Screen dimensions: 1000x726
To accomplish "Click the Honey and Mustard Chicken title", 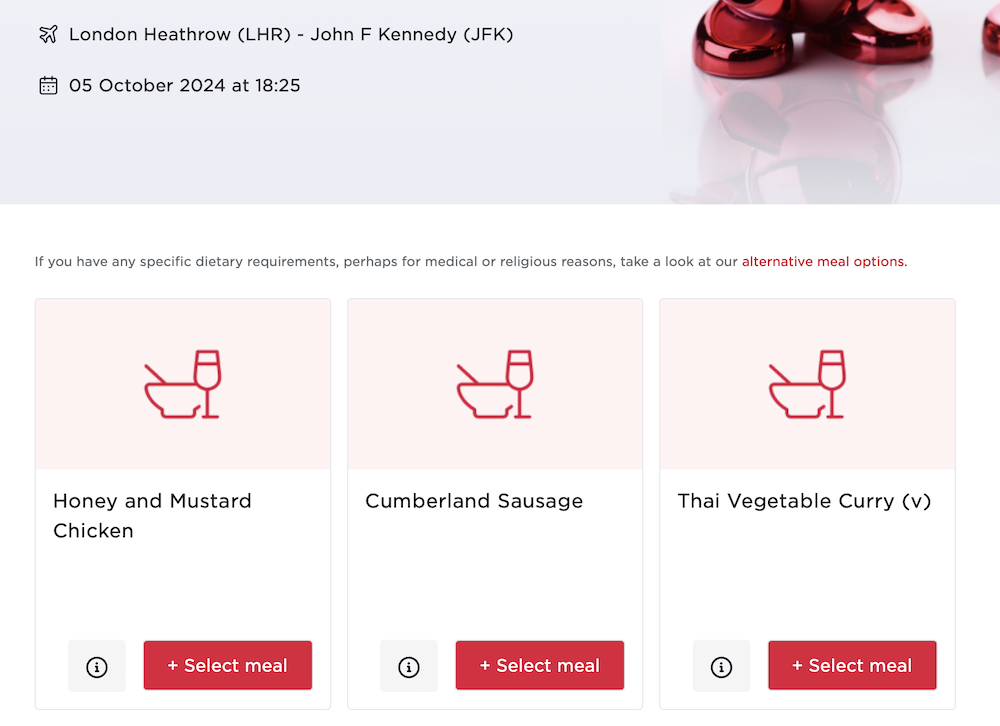I will click(152, 515).
